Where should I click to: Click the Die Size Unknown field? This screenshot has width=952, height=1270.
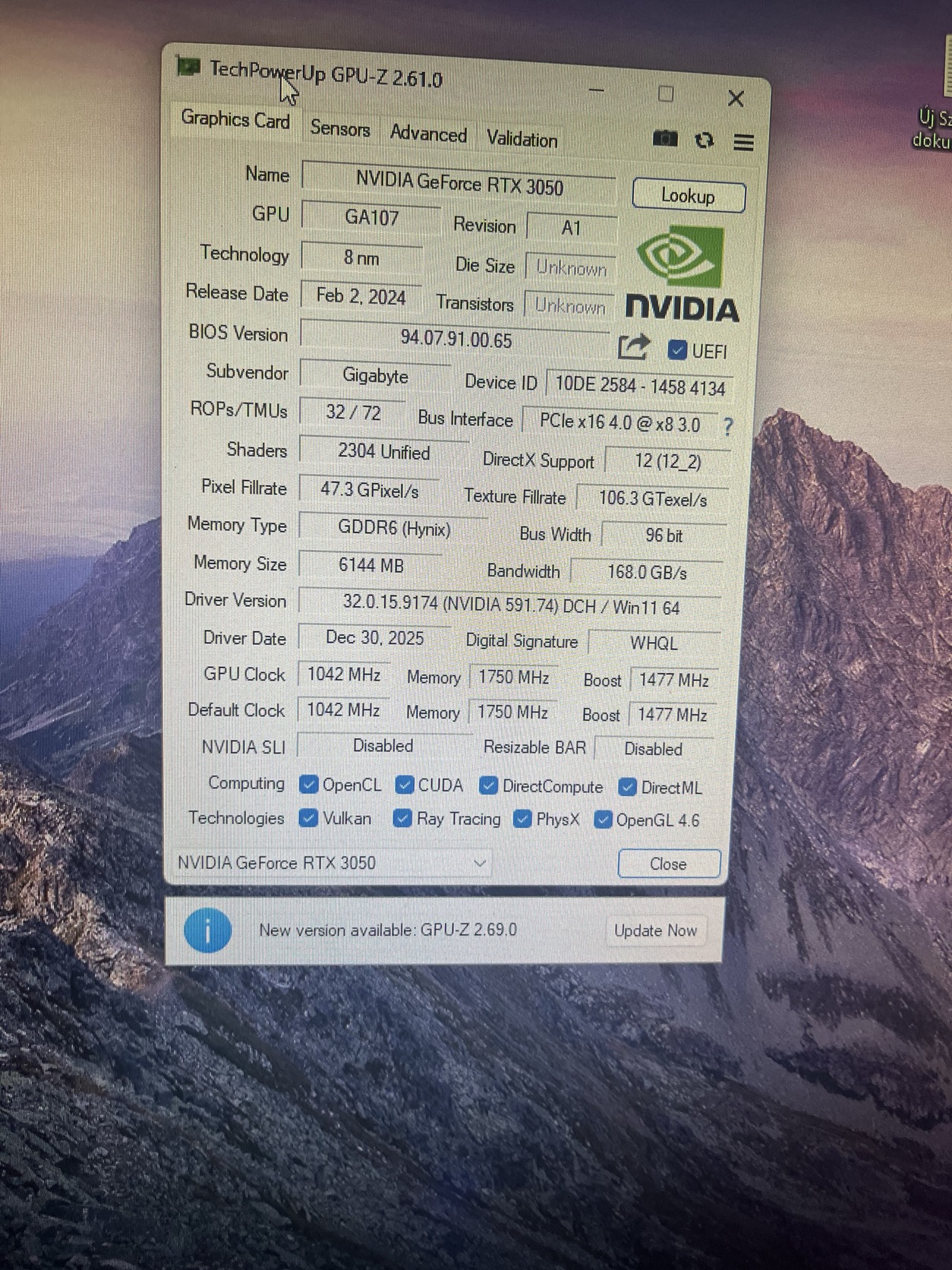pos(571,267)
